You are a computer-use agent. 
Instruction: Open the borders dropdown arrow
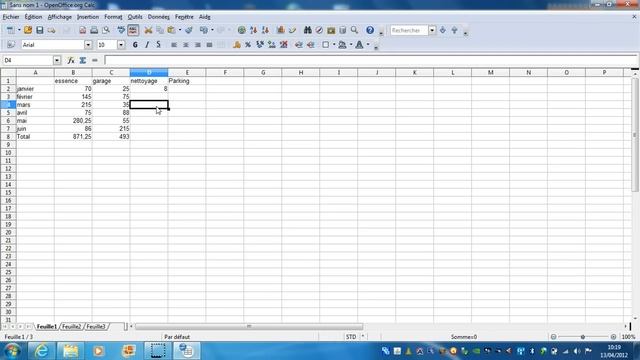tap(334, 45)
